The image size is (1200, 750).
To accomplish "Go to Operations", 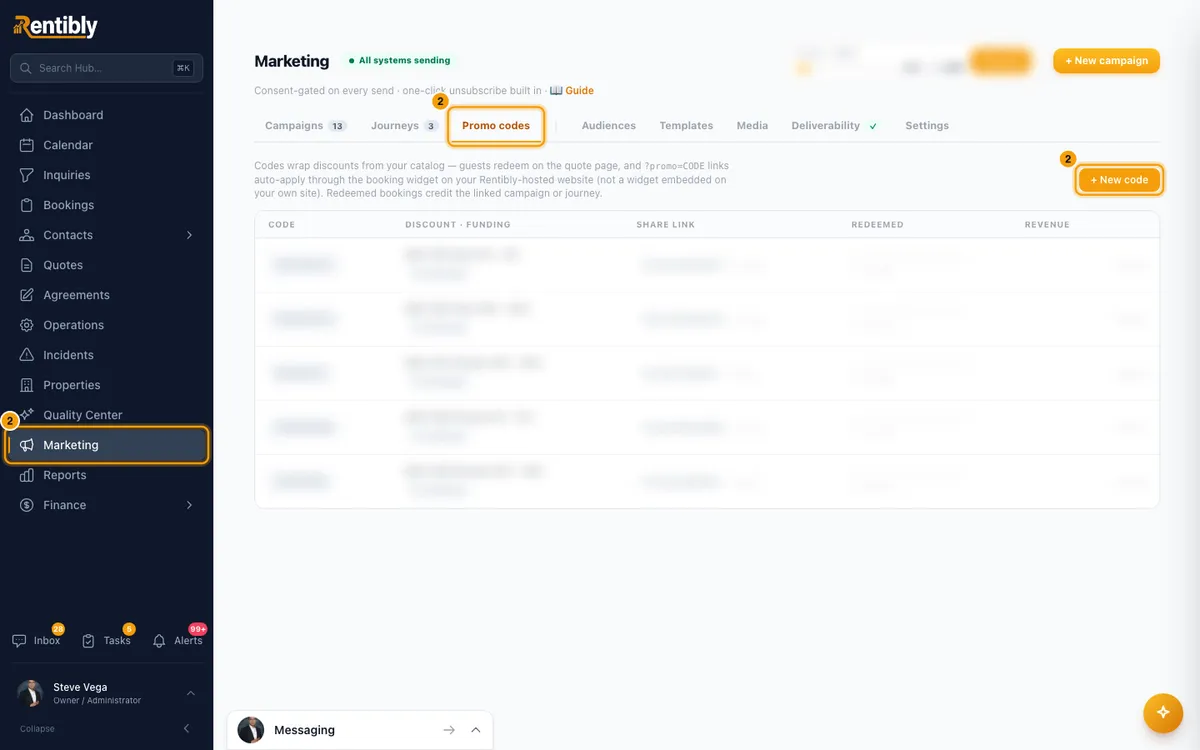I will 106,325.
